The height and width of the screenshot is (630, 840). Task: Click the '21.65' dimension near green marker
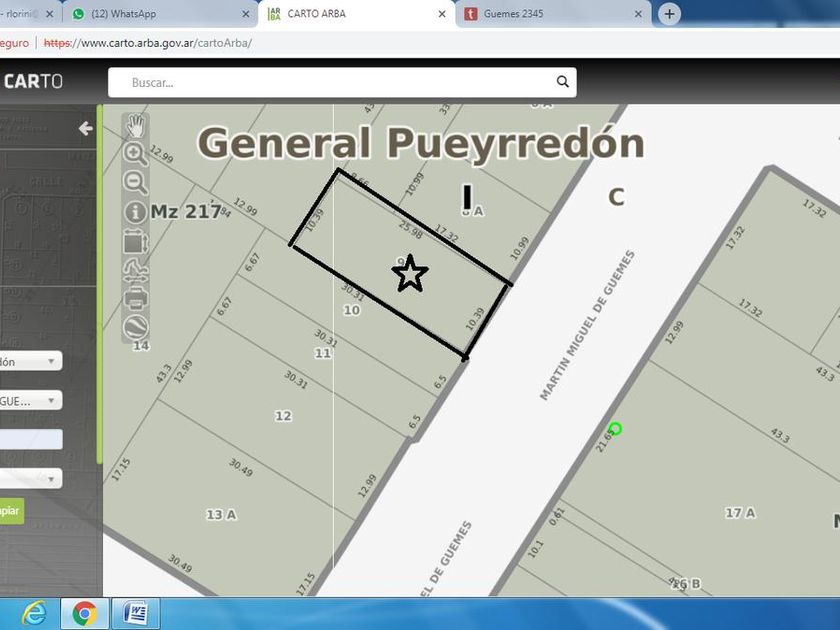tap(604, 440)
